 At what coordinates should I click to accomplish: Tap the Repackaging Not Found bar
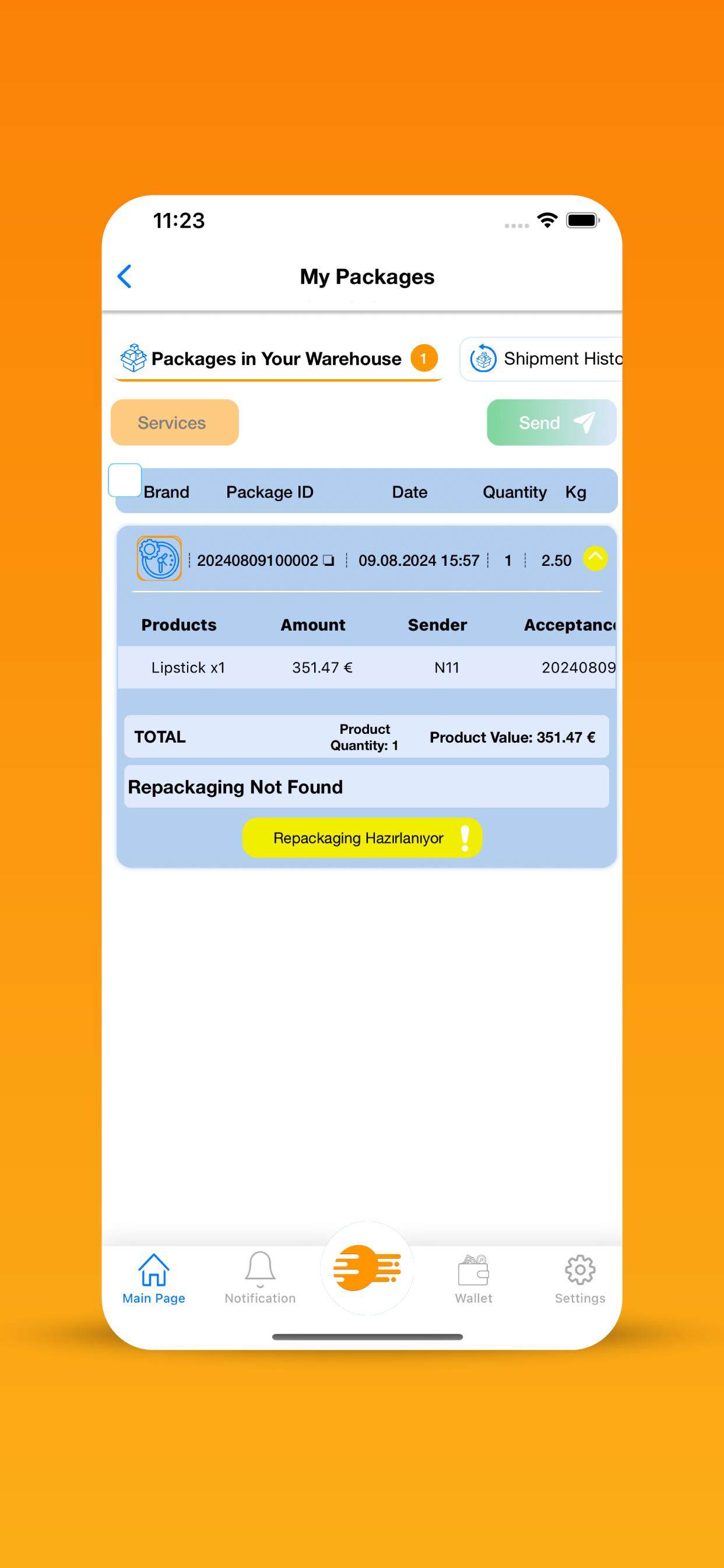click(367, 787)
